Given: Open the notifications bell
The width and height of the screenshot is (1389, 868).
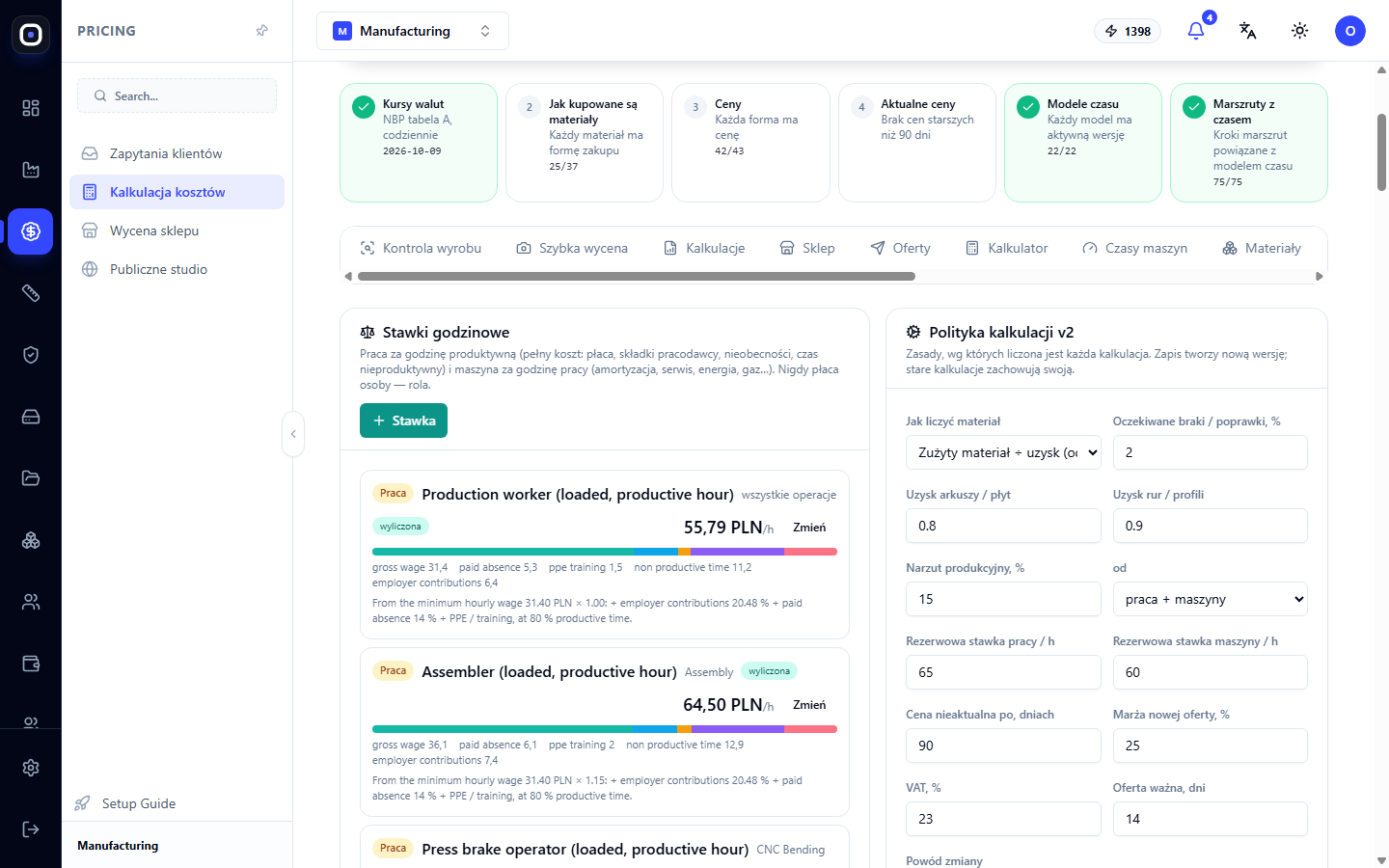Looking at the screenshot, I should click(1196, 31).
